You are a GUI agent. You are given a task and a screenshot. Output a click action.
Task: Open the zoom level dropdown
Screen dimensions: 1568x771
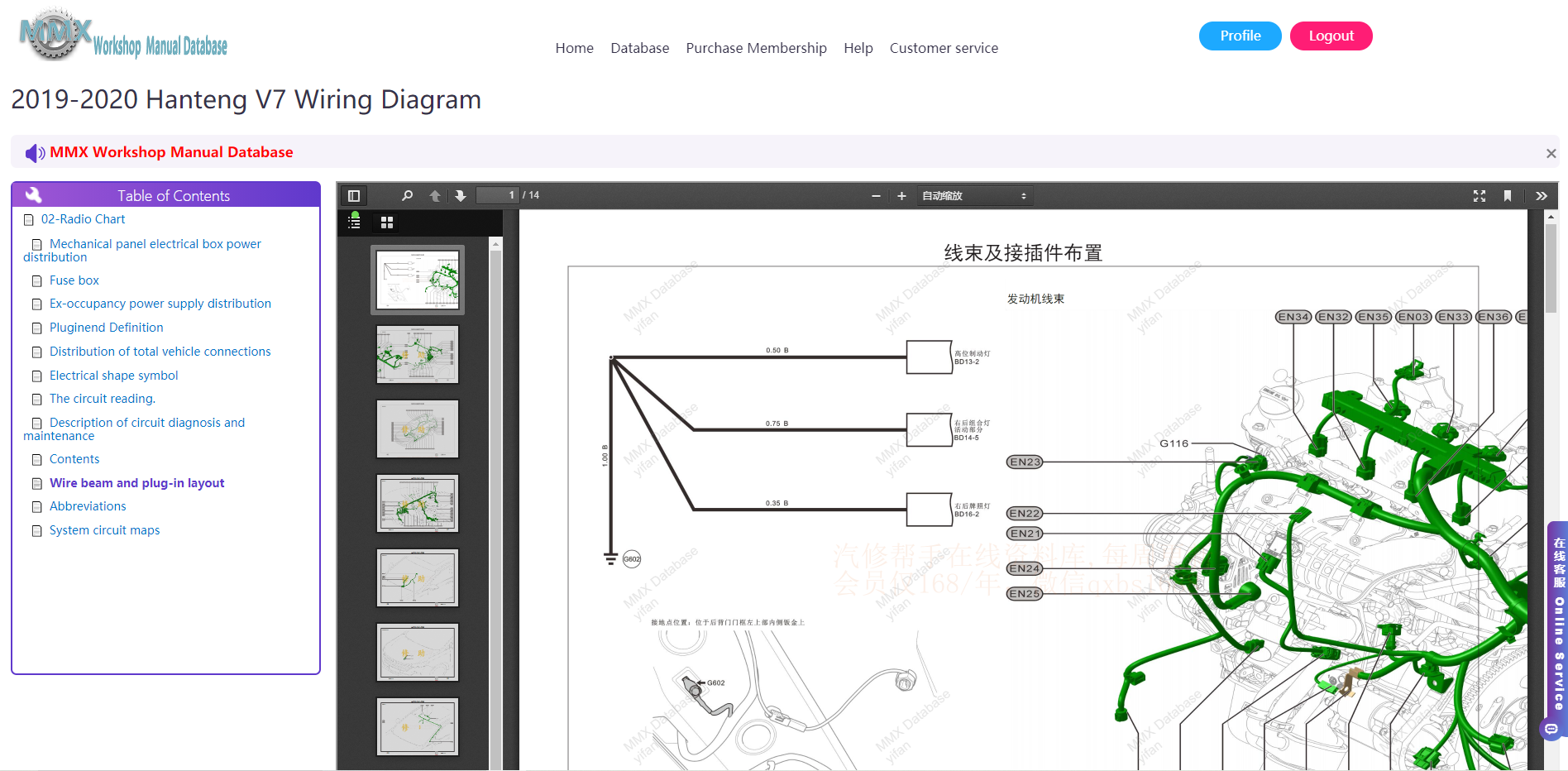point(974,196)
